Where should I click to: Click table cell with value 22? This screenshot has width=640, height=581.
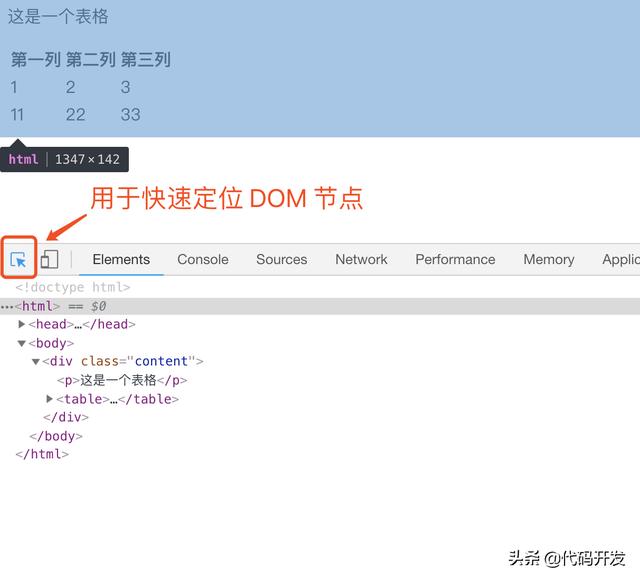(x=76, y=115)
